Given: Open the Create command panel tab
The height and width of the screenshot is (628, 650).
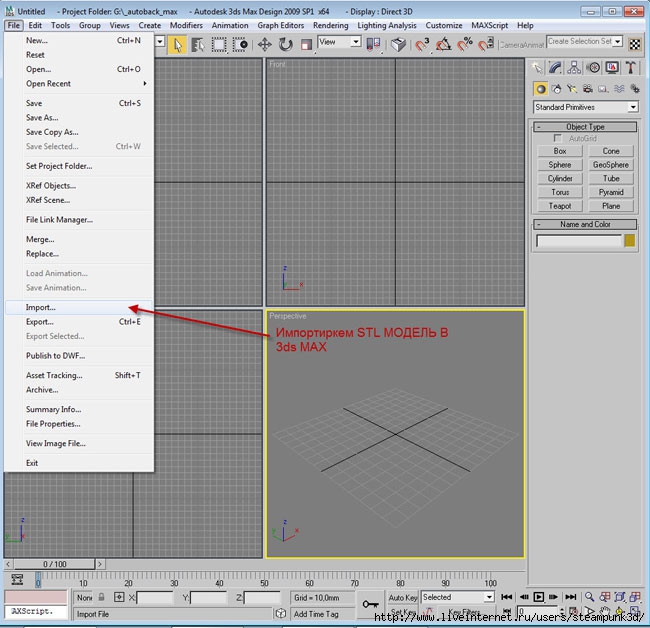Looking at the screenshot, I should [537, 67].
